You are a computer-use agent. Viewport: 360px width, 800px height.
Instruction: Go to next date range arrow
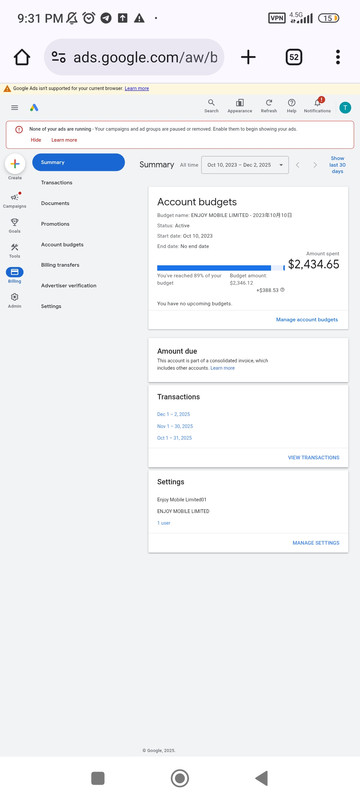tap(315, 165)
